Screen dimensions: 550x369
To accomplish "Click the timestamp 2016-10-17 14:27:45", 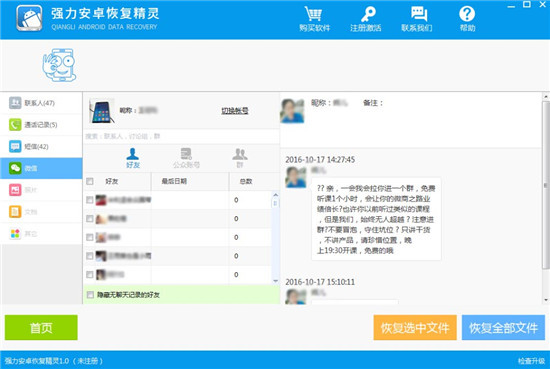I will [320, 160].
